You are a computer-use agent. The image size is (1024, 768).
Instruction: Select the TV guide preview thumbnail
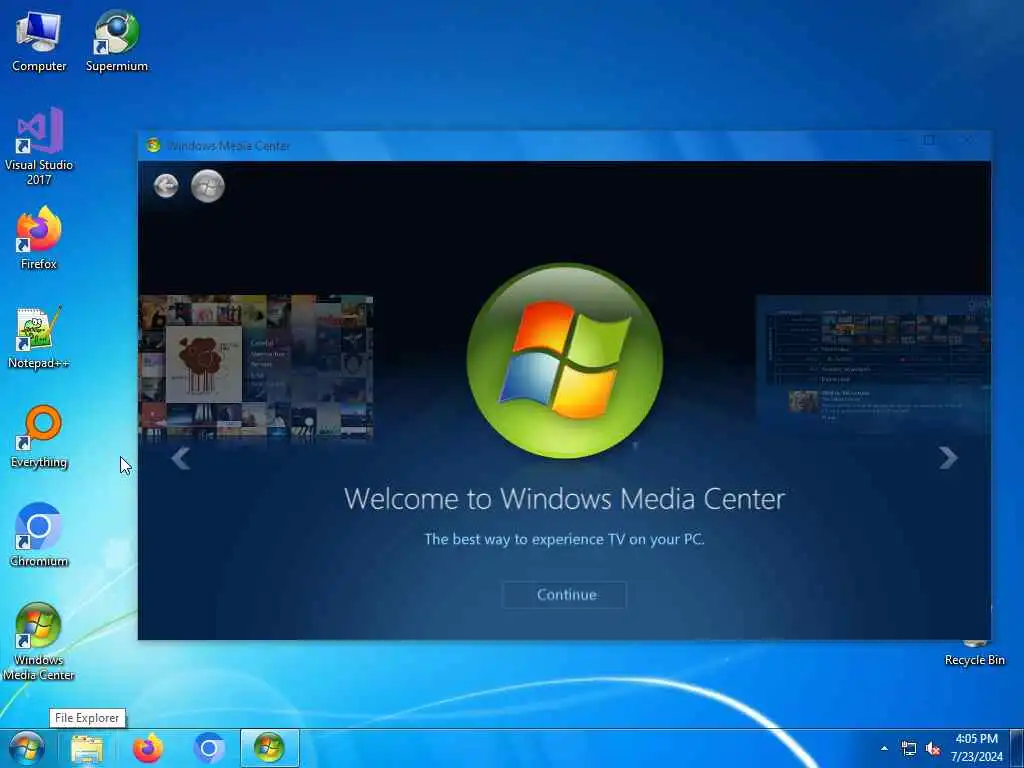(873, 364)
